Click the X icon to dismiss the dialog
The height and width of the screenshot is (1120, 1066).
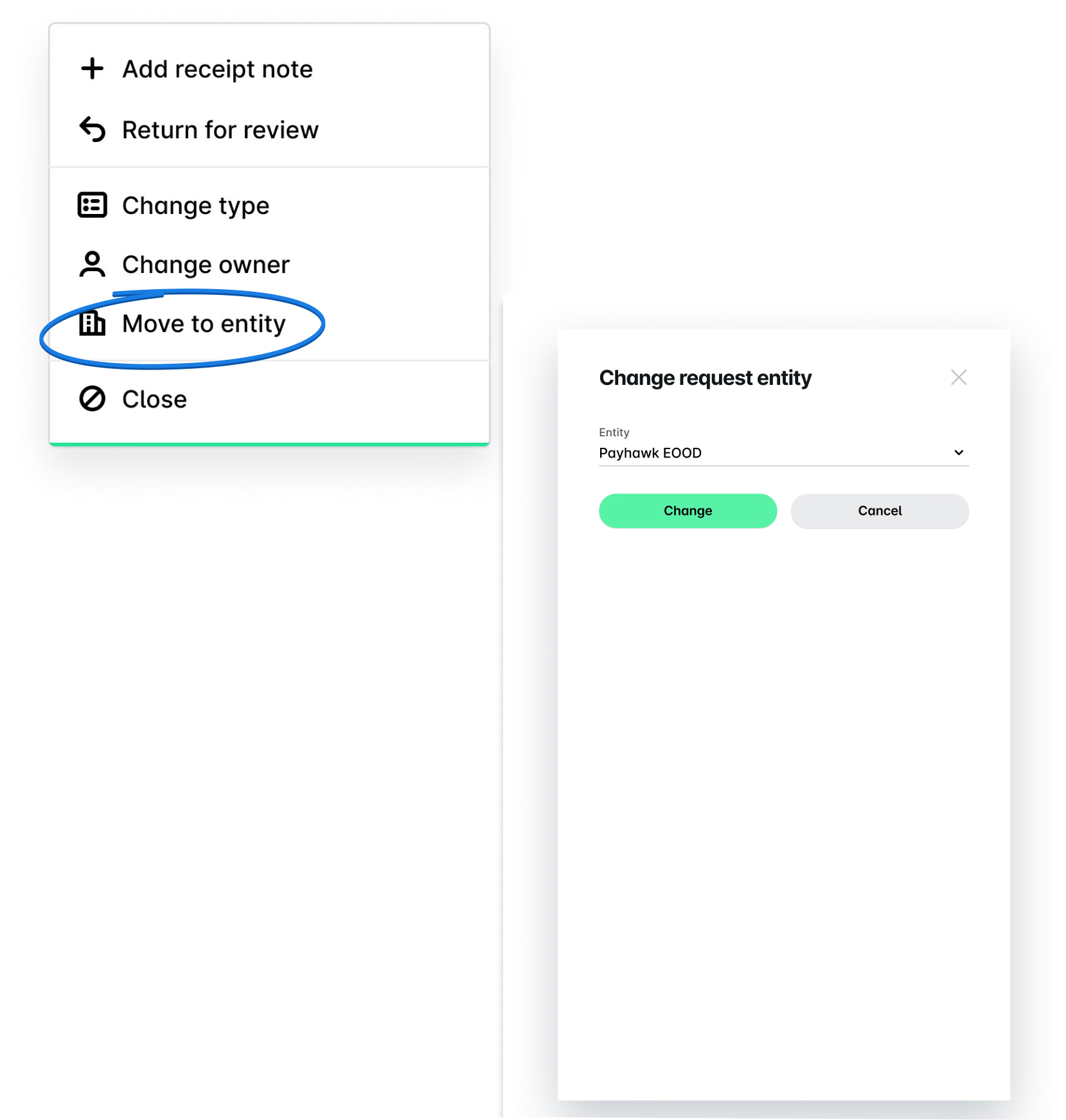click(959, 377)
